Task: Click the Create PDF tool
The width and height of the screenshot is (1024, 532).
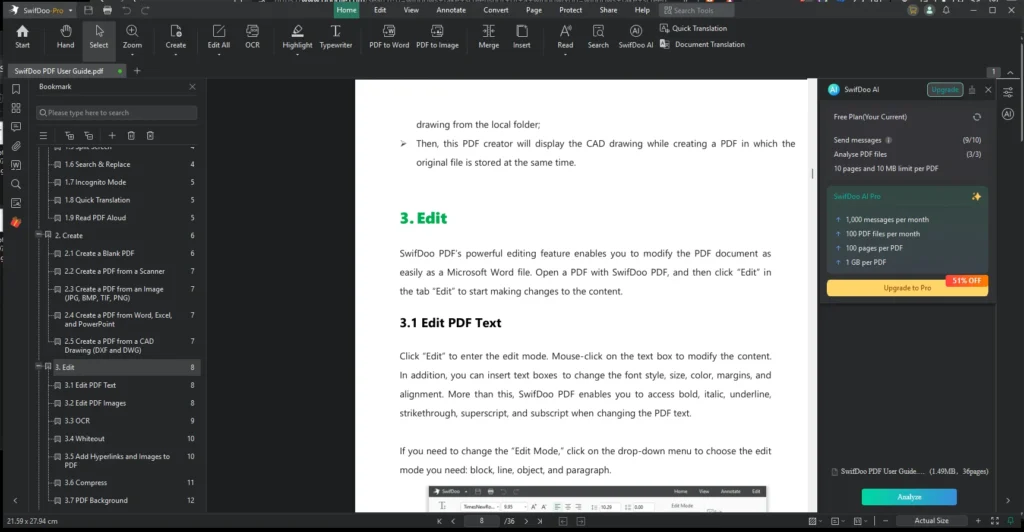Action: pos(175,37)
